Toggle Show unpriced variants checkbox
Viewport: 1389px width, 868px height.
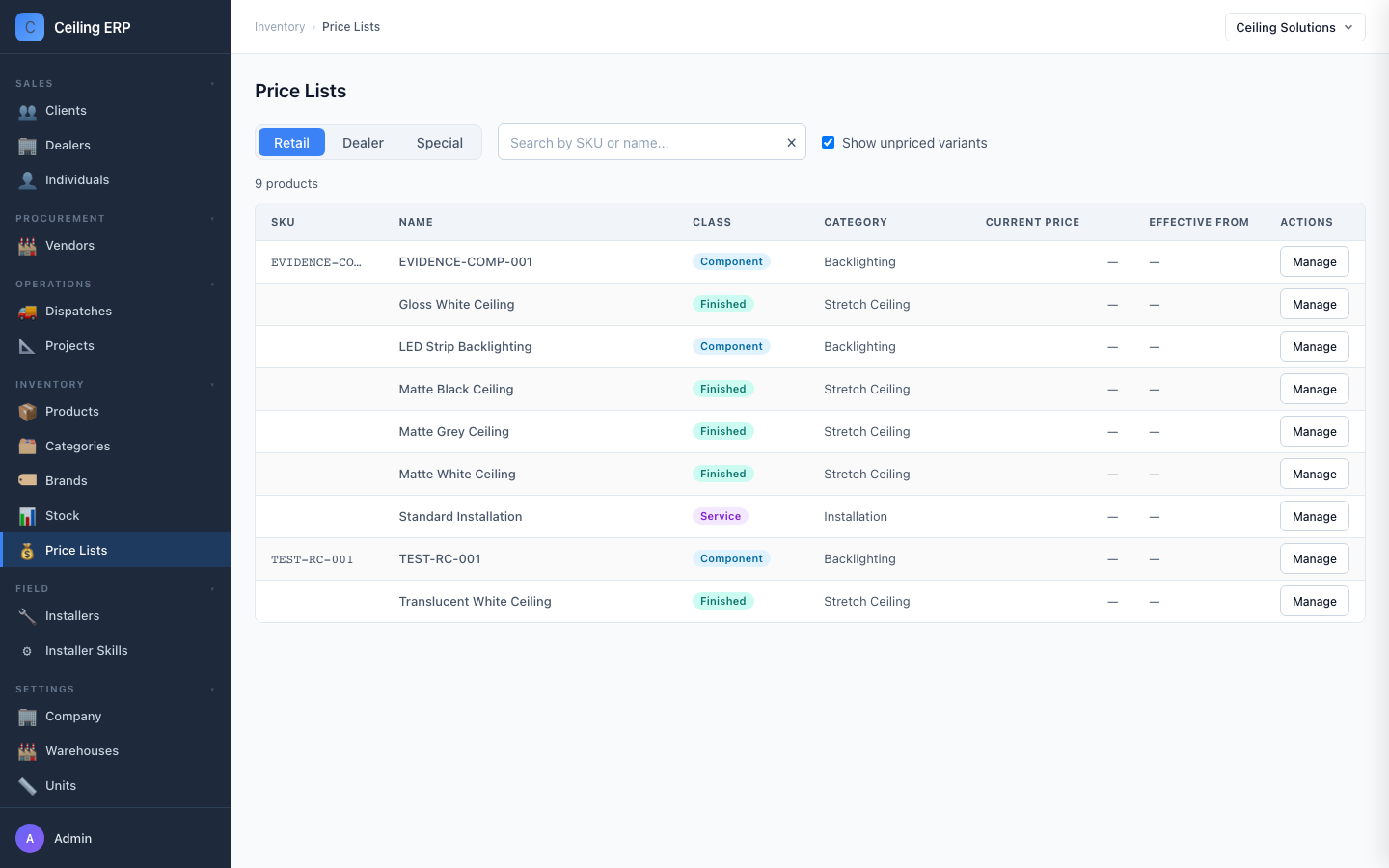(x=828, y=142)
